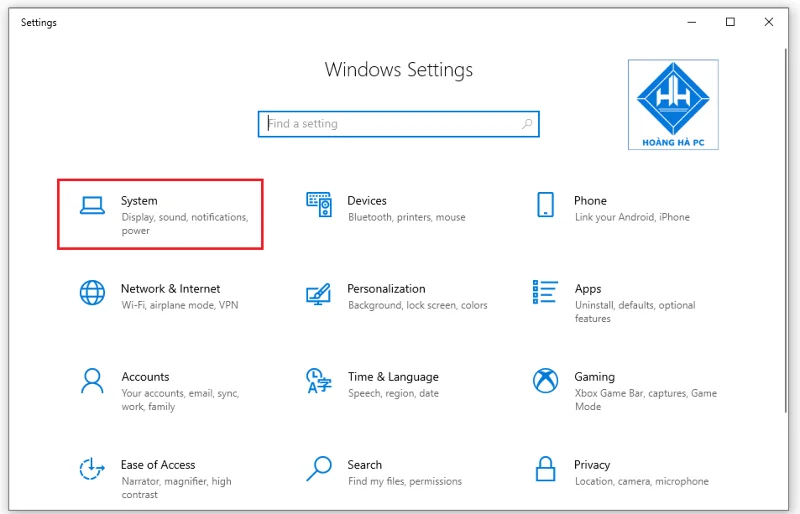This screenshot has height=514, width=800.
Task: Click the Ease of Access icon
Action: coord(92,469)
